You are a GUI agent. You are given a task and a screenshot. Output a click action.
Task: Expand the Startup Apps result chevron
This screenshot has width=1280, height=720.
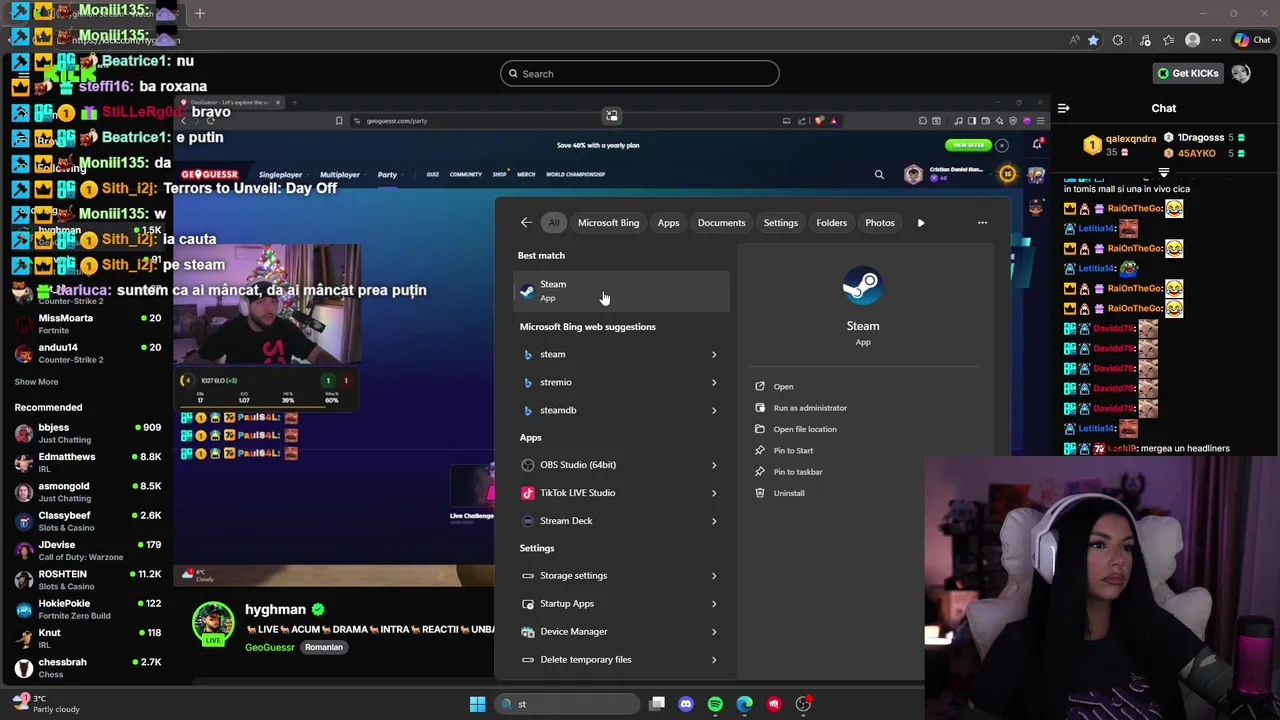click(714, 604)
